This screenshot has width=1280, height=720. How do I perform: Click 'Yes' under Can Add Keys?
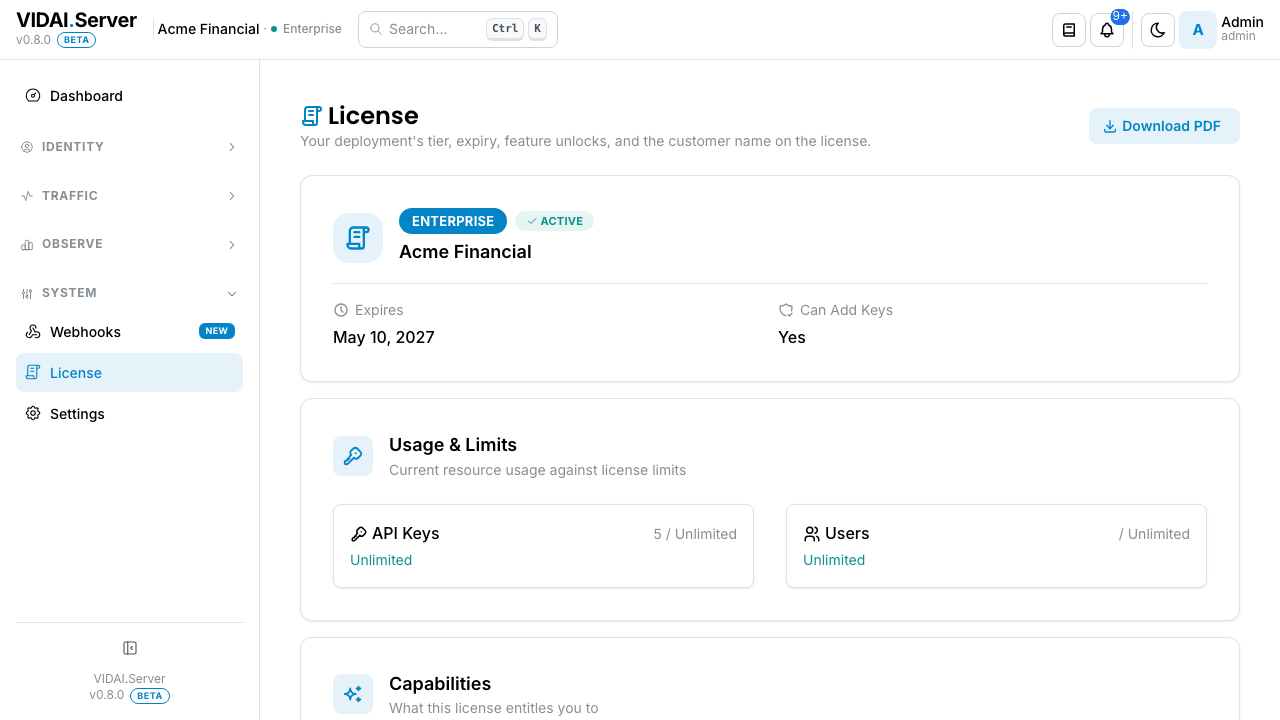(792, 338)
